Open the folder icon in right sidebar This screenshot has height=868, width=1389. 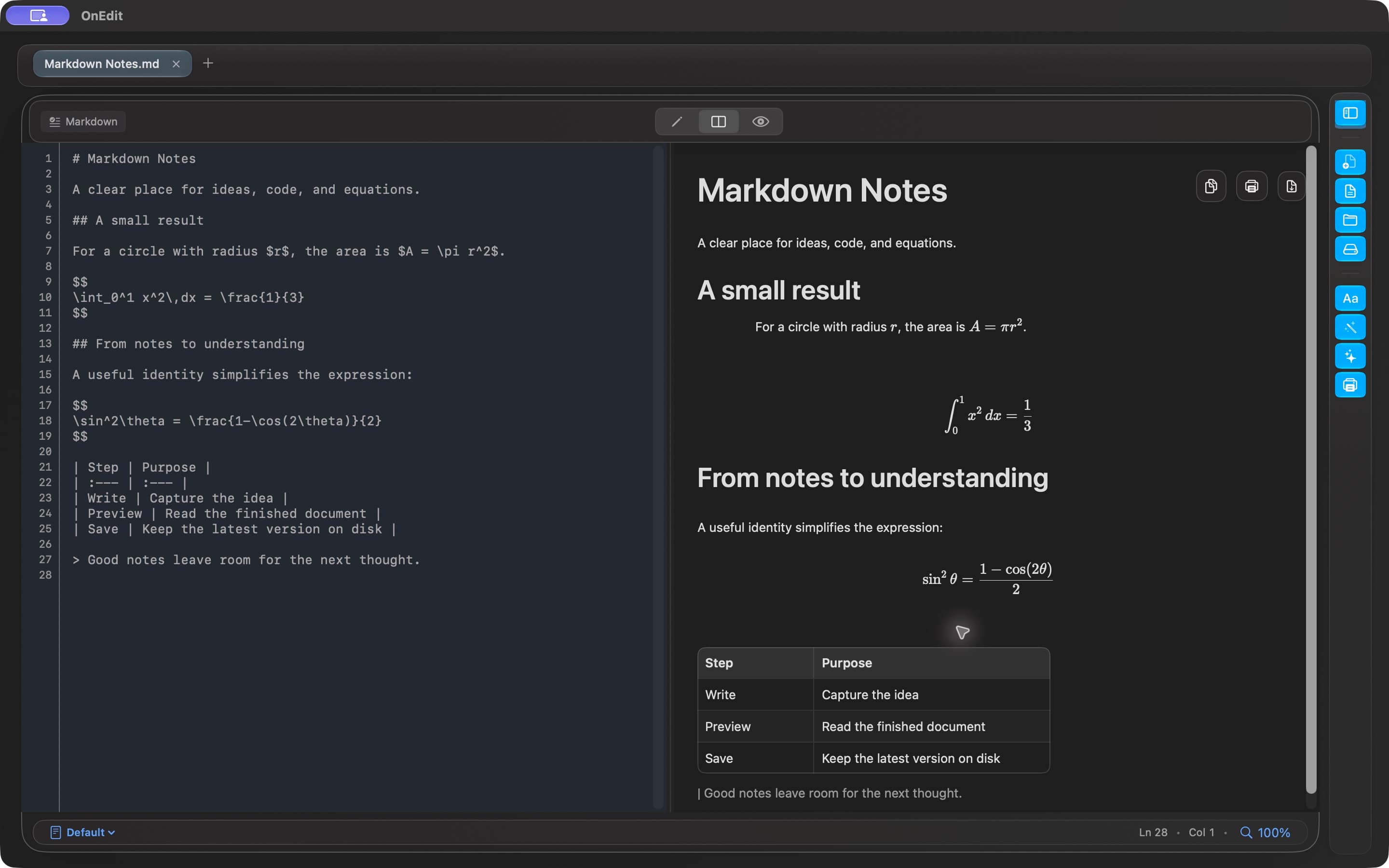click(x=1350, y=220)
